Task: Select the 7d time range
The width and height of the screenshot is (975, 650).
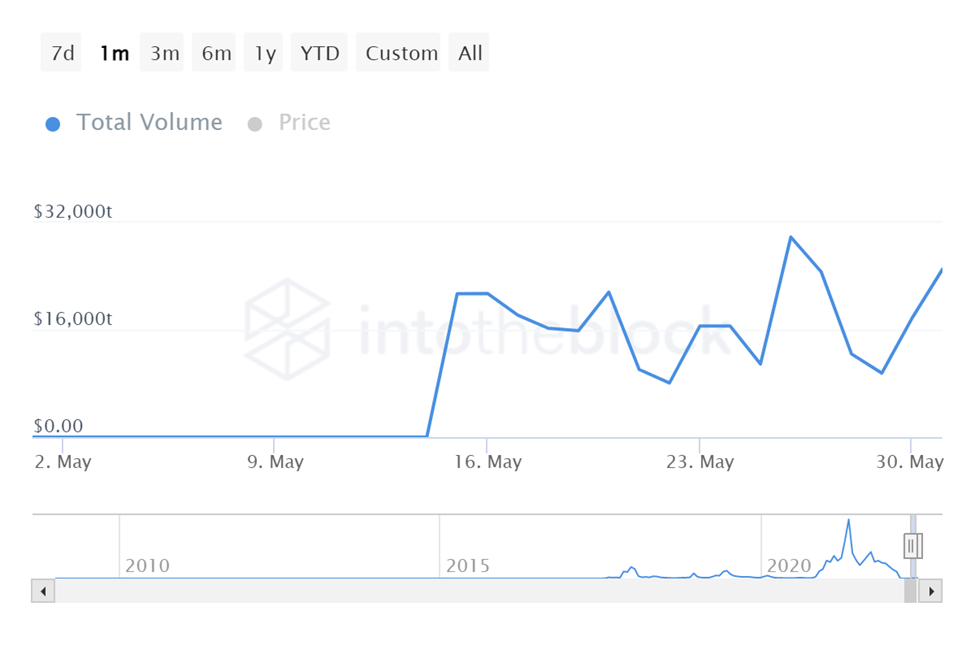Action: pyautogui.click(x=62, y=53)
